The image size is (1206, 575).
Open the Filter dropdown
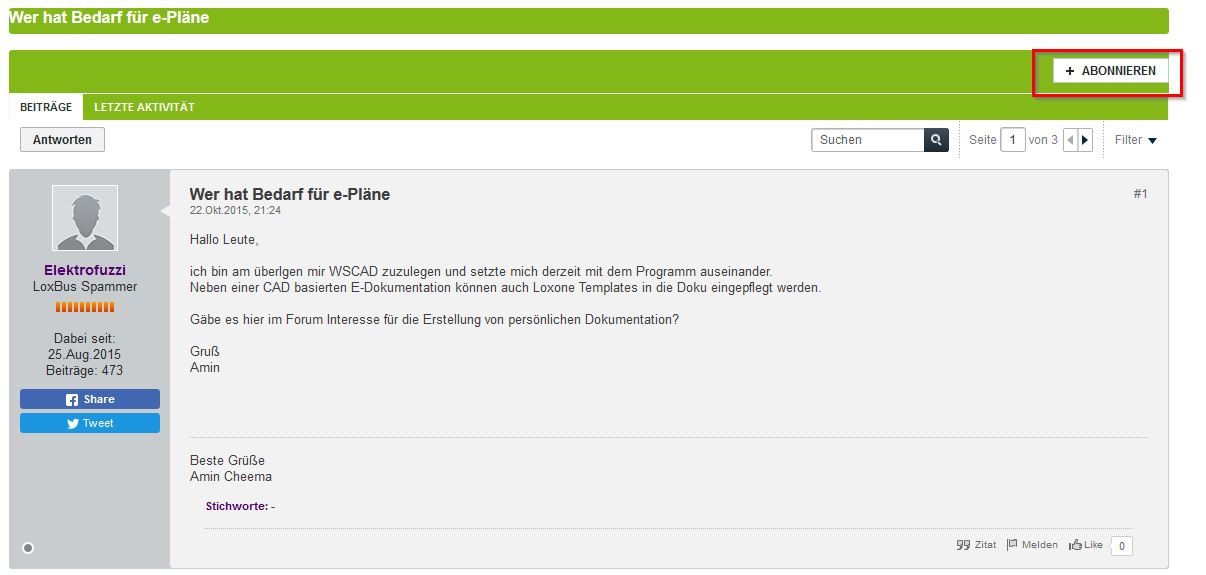pyautogui.click(x=1136, y=140)
